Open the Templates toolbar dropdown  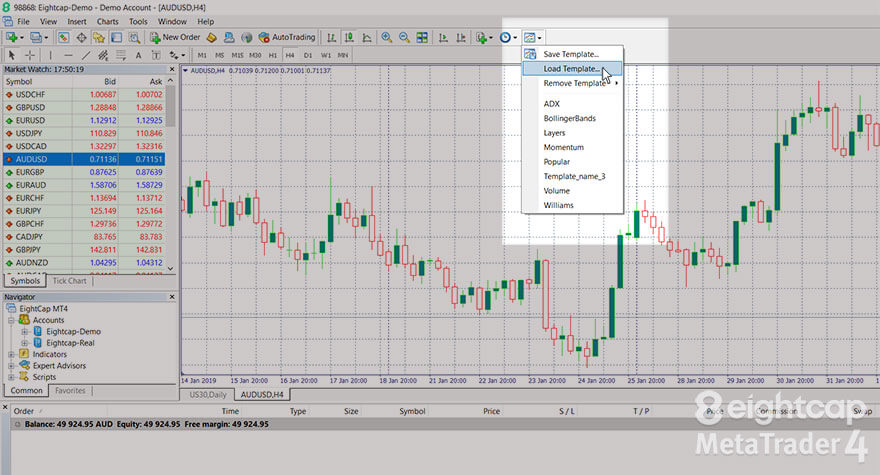click(x=532, y=38)
